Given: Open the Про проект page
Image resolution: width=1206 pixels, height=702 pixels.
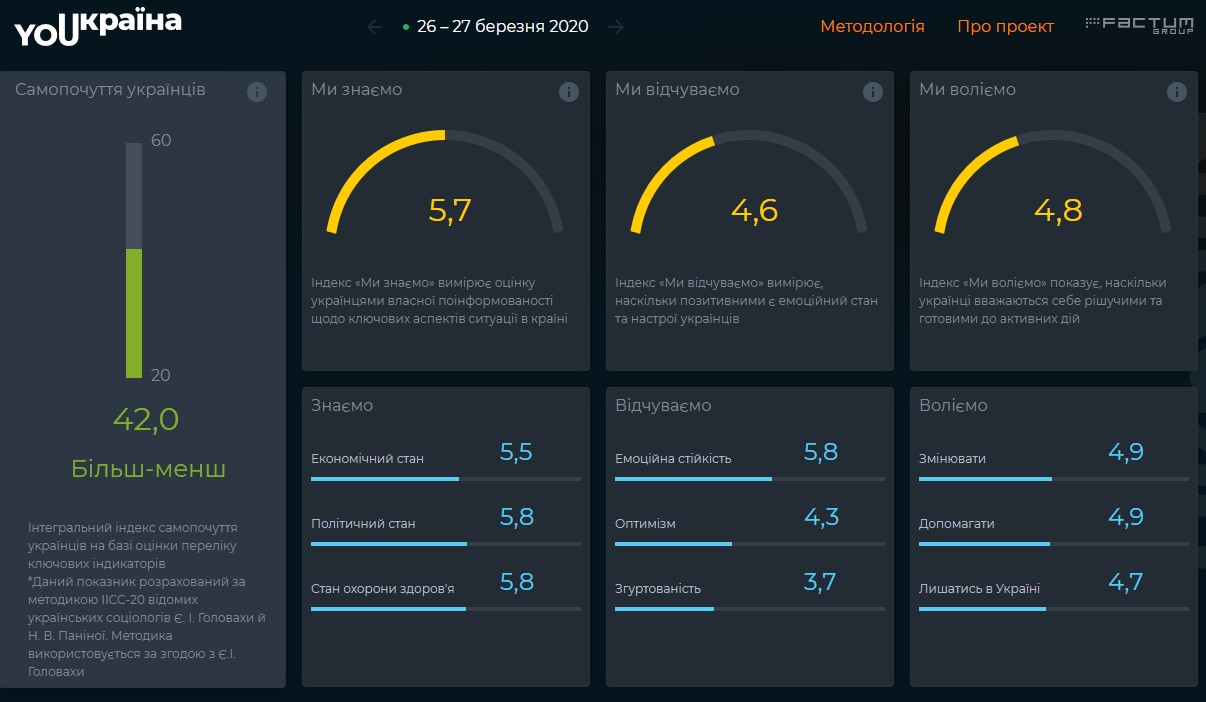Looking at the screenshot, I should [x=1005, y=27].
